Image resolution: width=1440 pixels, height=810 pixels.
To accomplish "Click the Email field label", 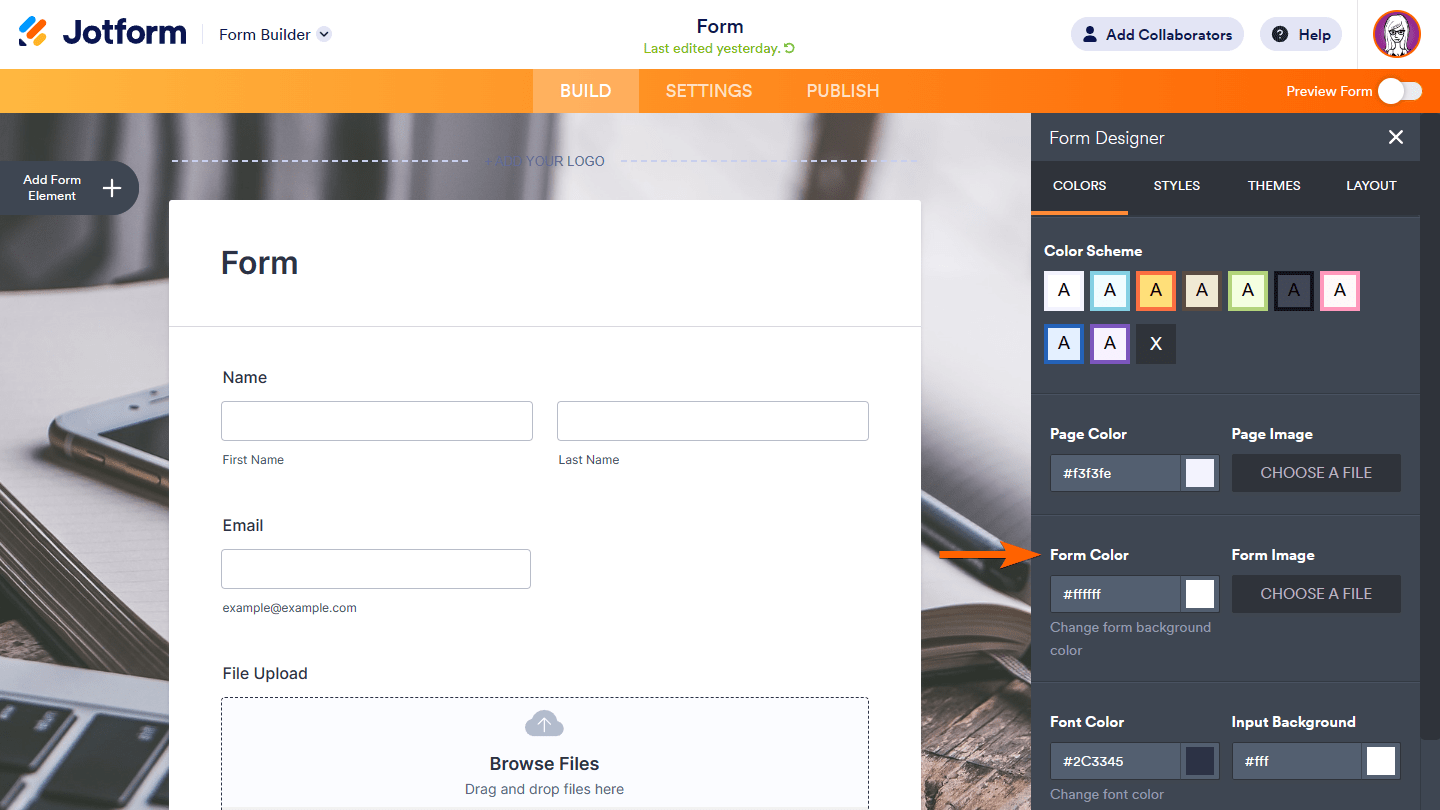I will coord(243,526).
